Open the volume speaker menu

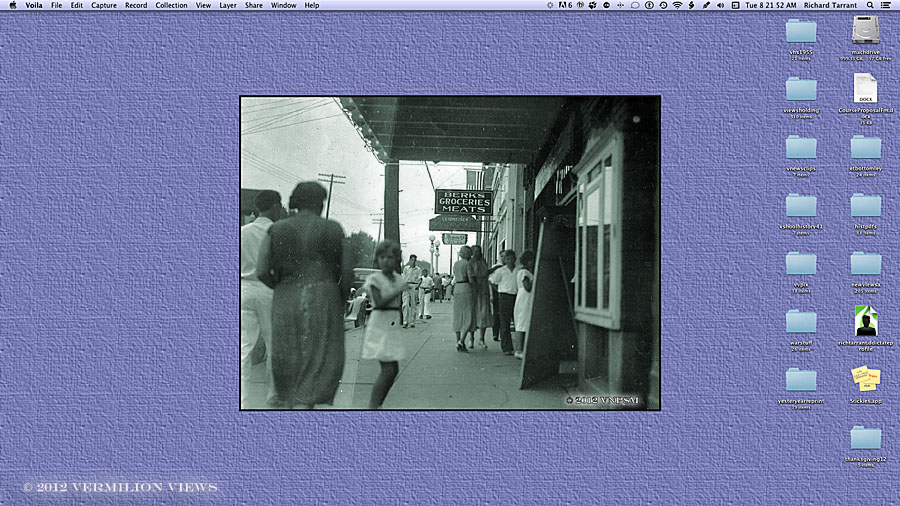(720, 5)
